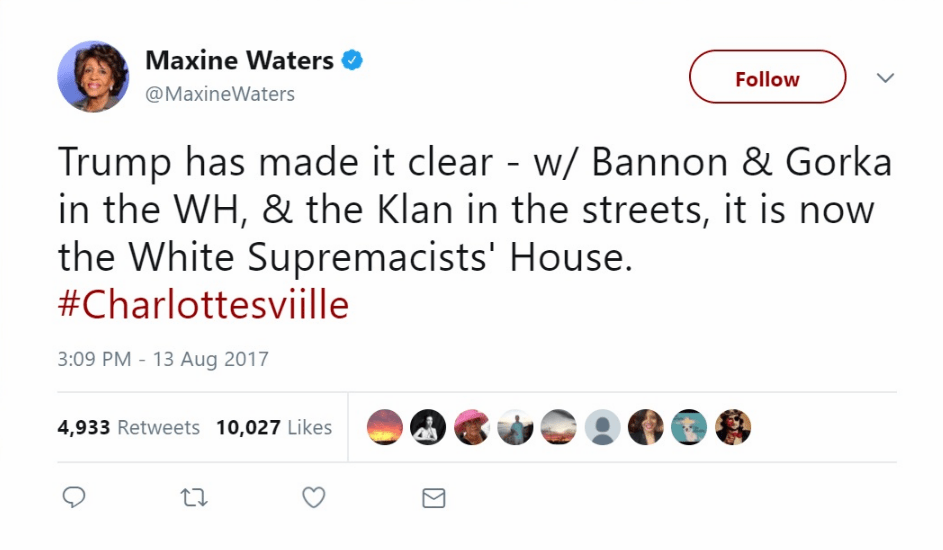
Task: Click the pink hat liker avatar
Action: [472, 427]
